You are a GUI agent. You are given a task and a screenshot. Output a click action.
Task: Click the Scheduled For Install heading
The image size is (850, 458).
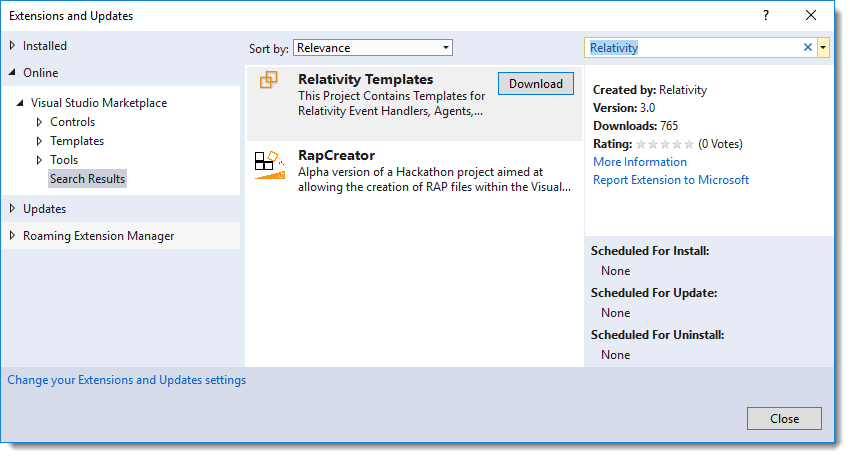[650, 251]
